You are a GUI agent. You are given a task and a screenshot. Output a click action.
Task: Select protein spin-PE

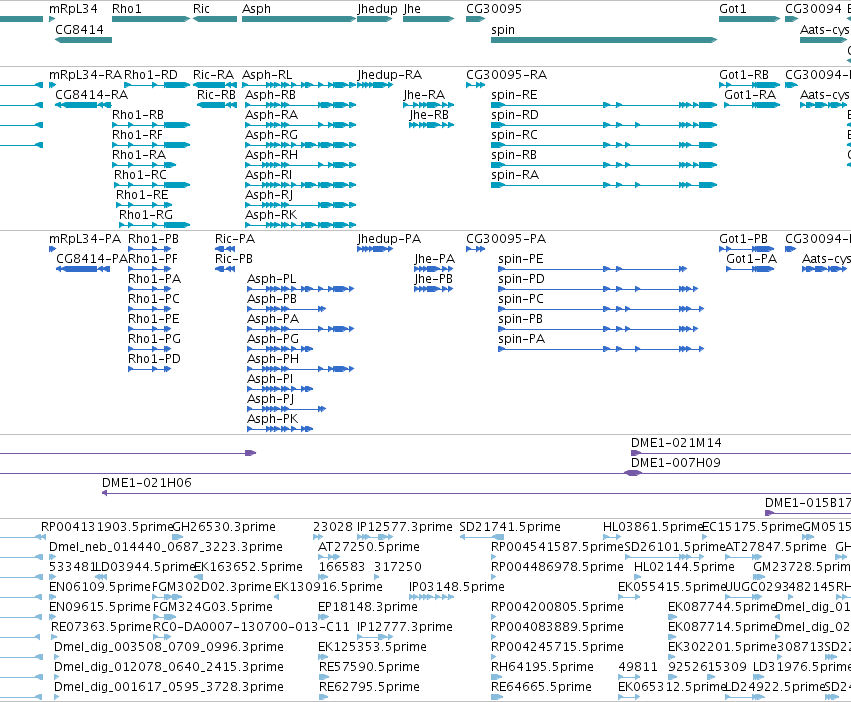[592, 269]
